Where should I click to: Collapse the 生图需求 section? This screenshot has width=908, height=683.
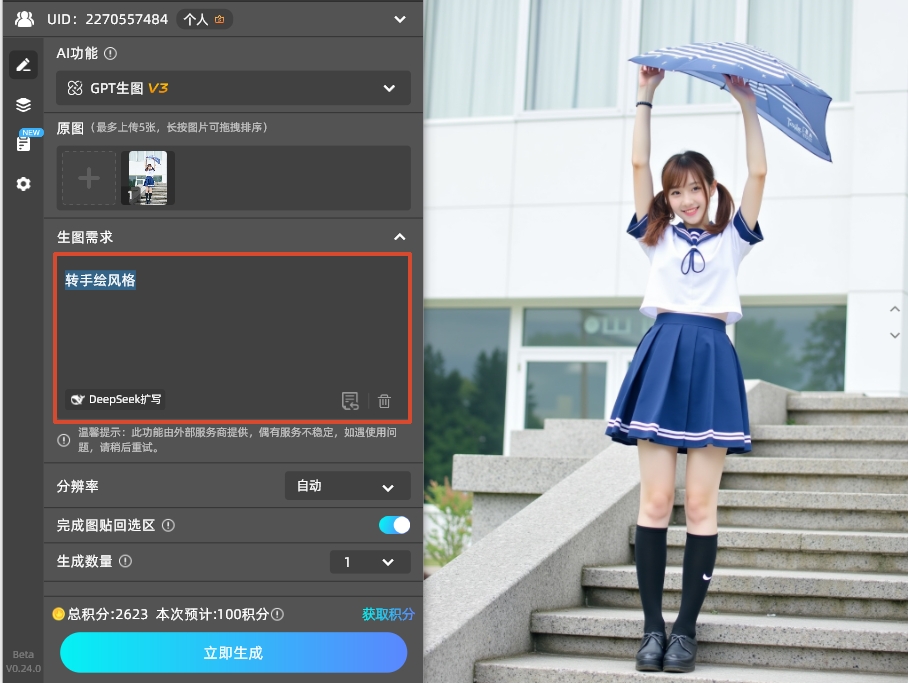(399, 237)
